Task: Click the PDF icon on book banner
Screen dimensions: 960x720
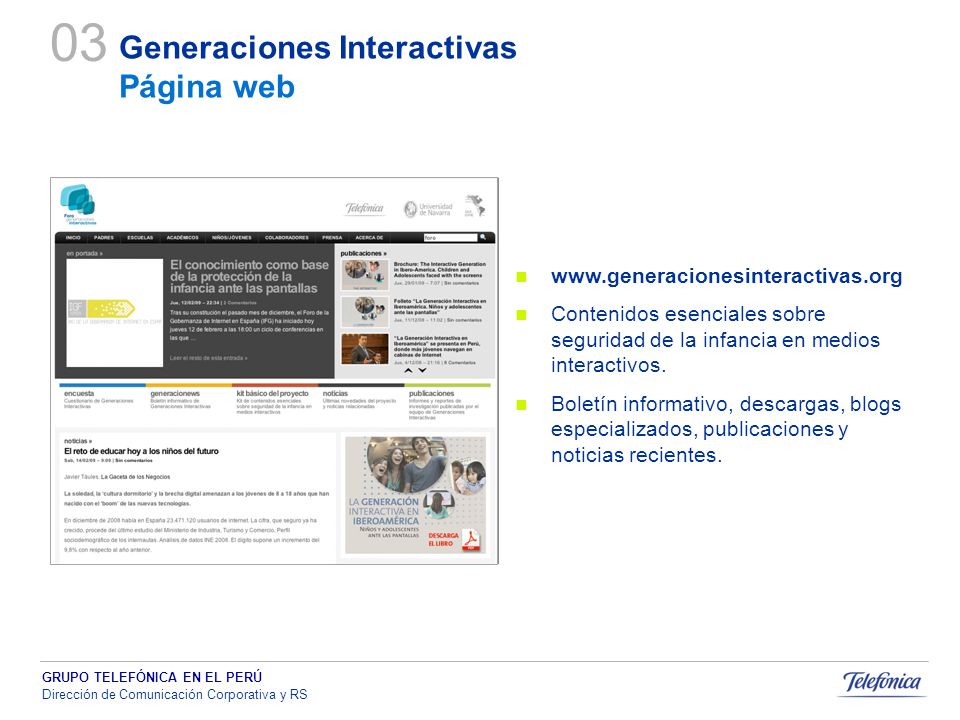Action: coord(471,539)
